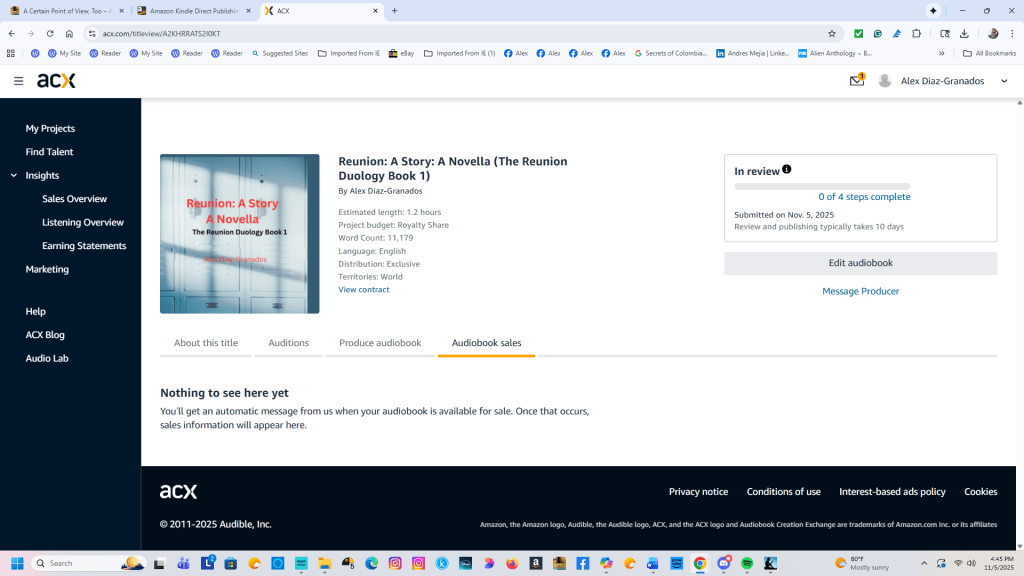The image size is (1024, 576).
Task: Open Chrome's Extensions puzzle icon
Action: pyautogui.click(x=918, y=33)
